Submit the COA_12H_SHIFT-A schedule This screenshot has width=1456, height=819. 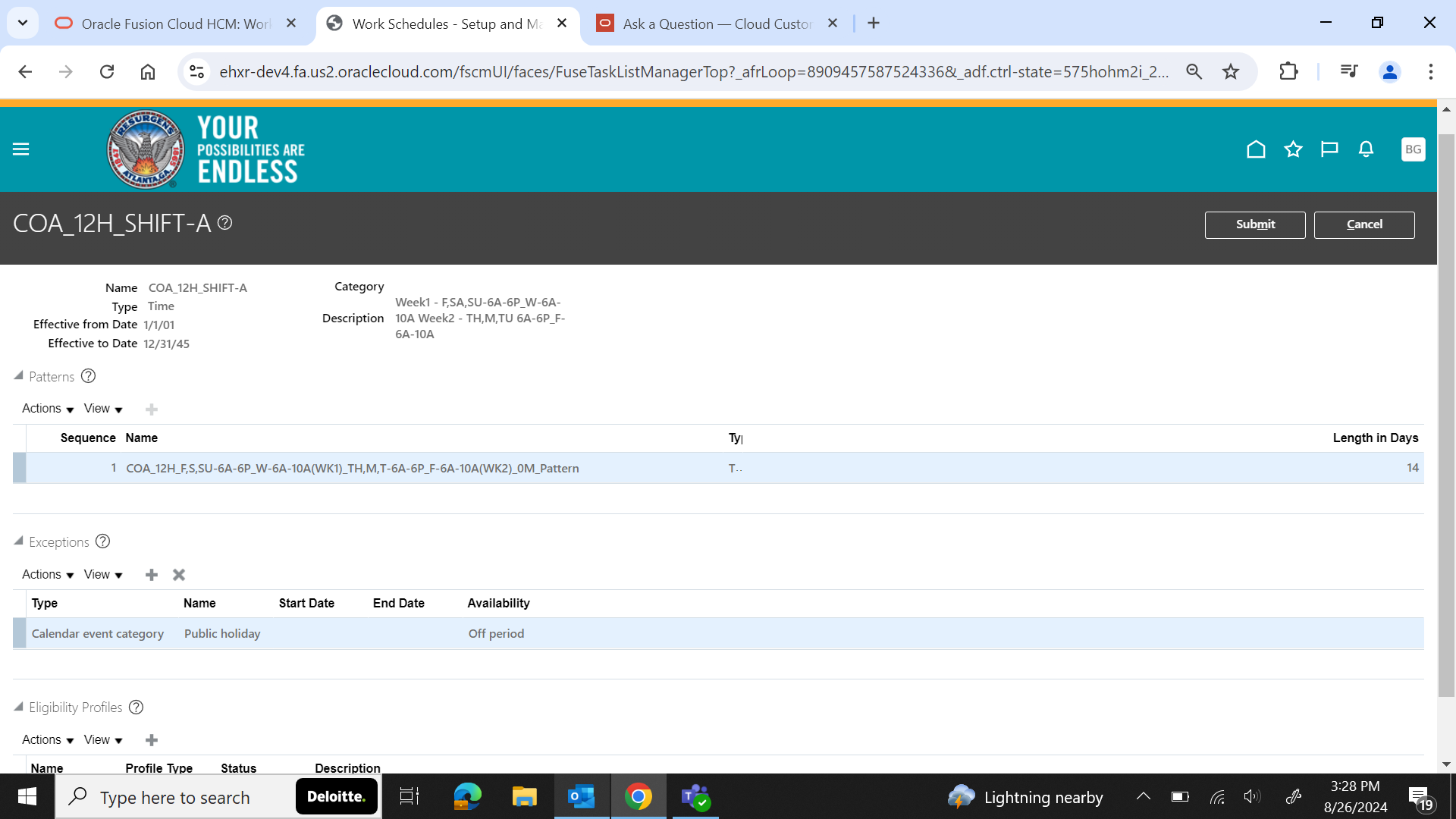(1255, 224)
